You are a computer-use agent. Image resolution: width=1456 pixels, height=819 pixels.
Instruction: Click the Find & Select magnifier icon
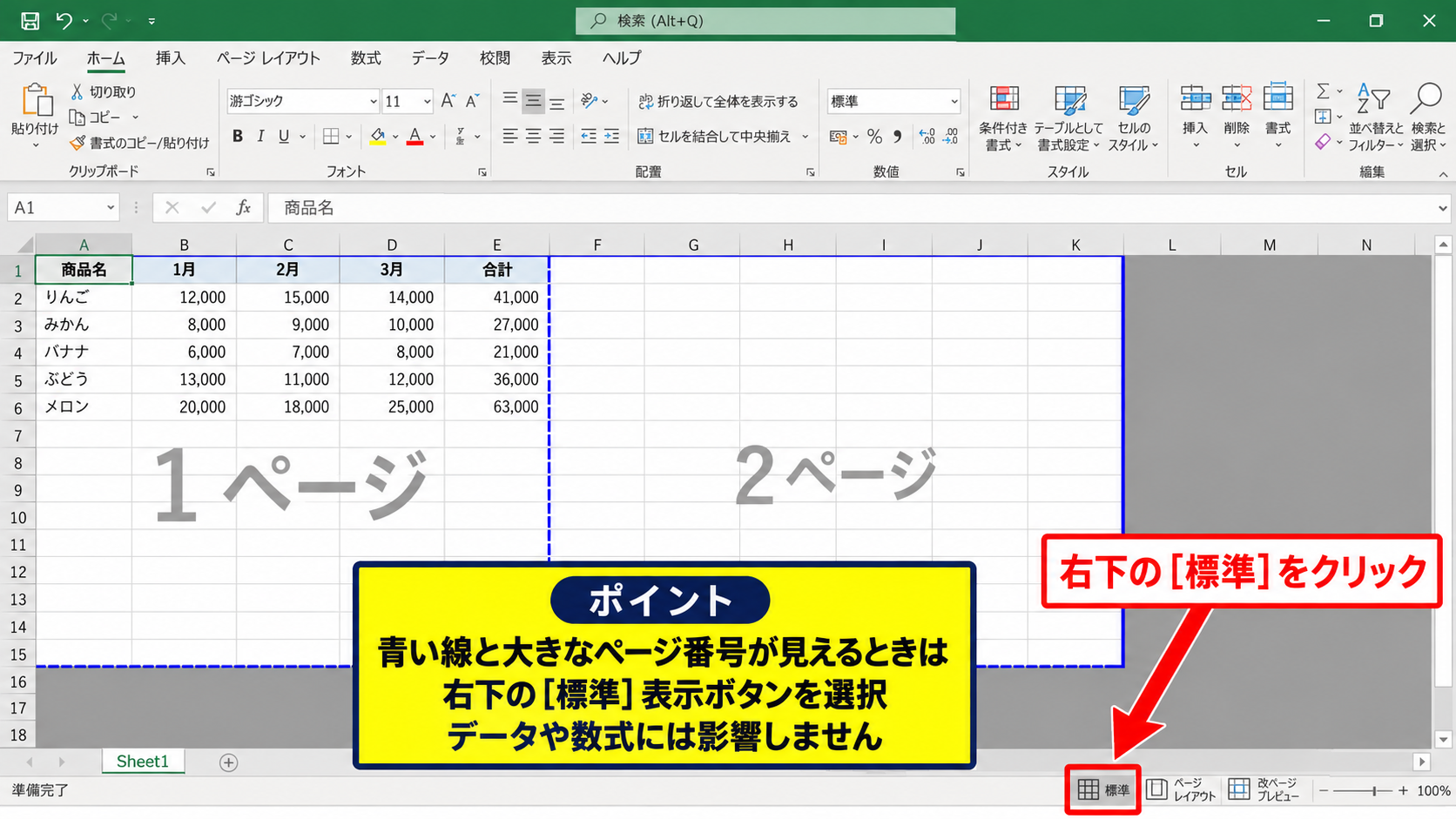pyautogui.click(x=1426, y=99)
